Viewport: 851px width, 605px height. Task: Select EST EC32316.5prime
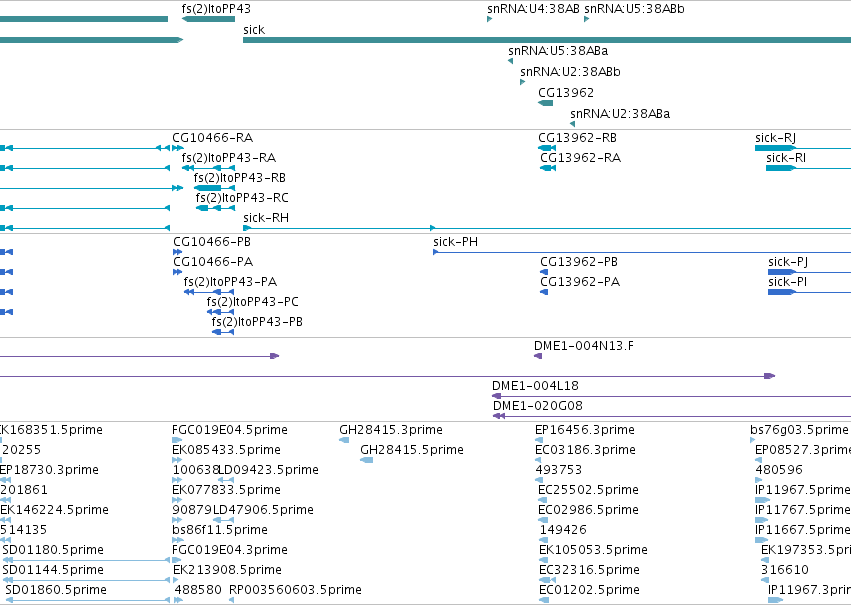[x=589, y=570]
